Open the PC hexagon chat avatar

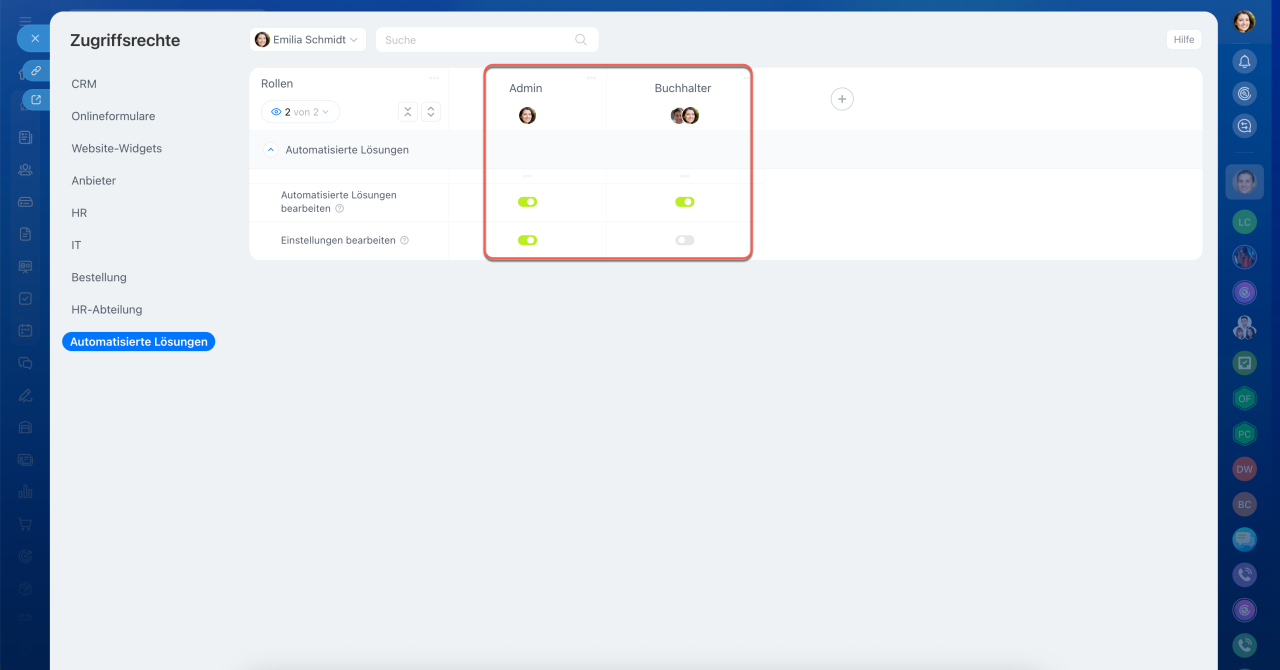pyautogui.click(x=1244, y=434)
